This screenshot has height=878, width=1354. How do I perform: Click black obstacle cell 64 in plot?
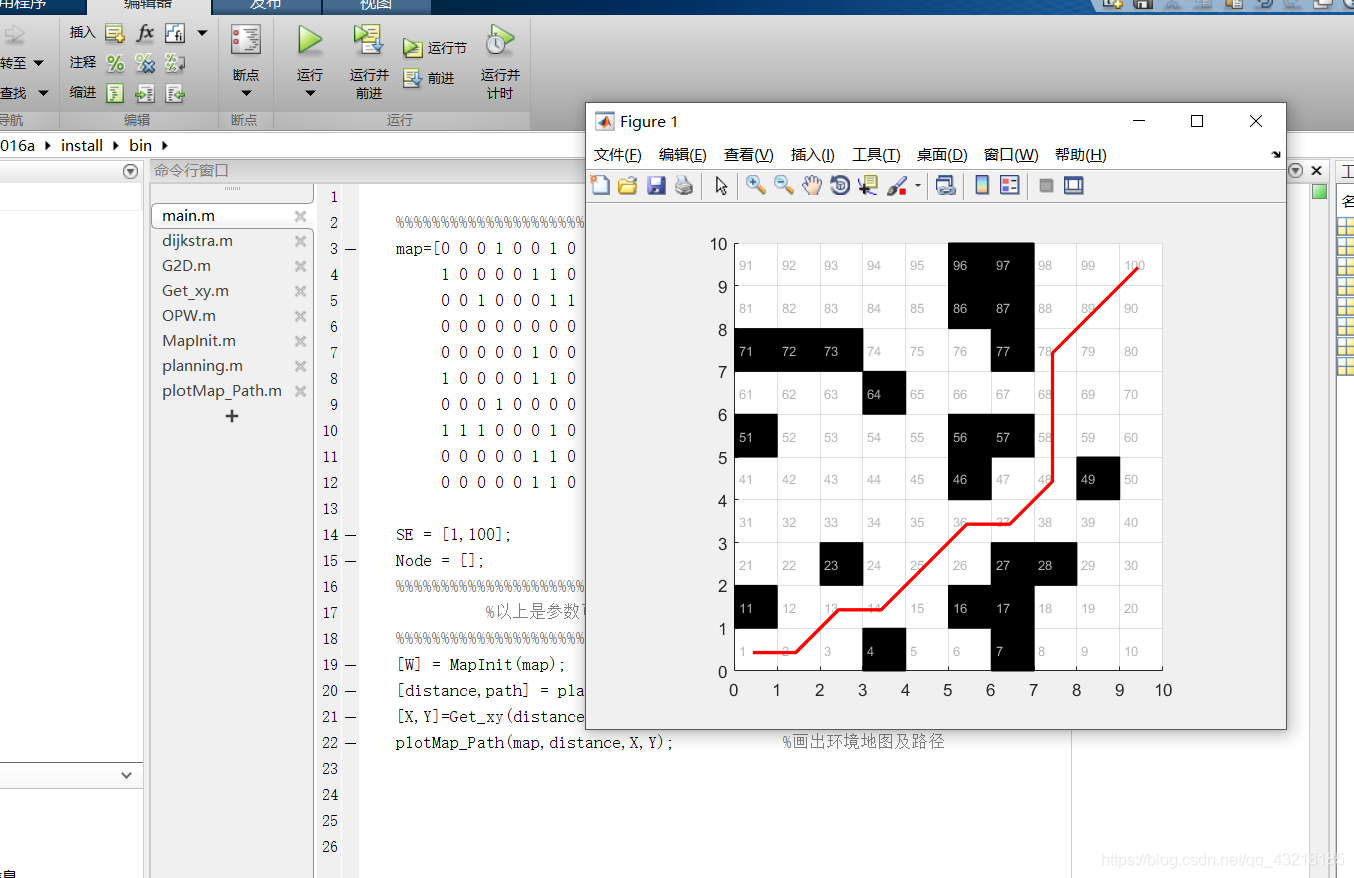(x=884, y=394)
